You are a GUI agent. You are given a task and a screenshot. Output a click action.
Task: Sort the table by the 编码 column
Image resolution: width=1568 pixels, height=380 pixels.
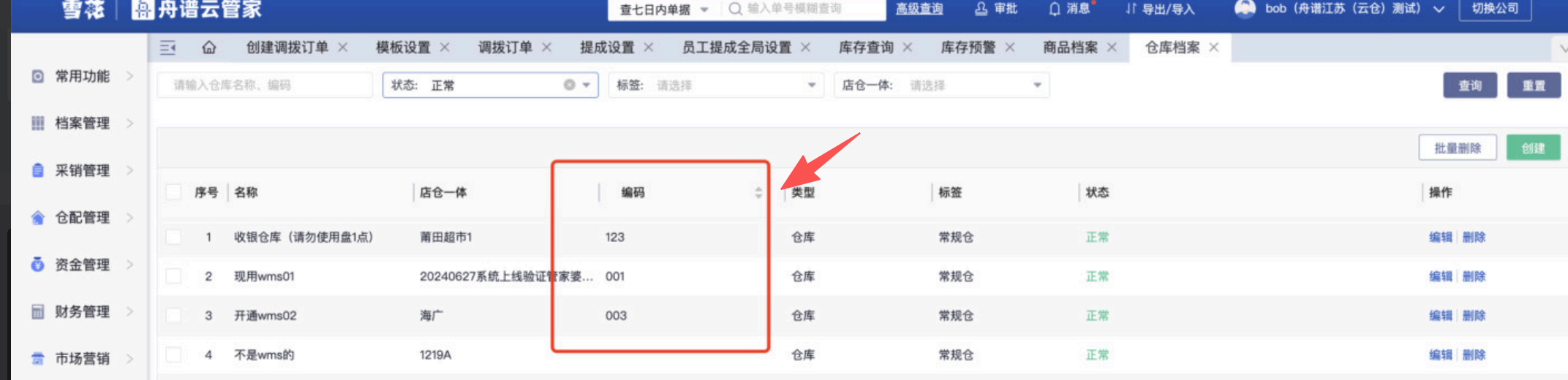pos(758,192)
